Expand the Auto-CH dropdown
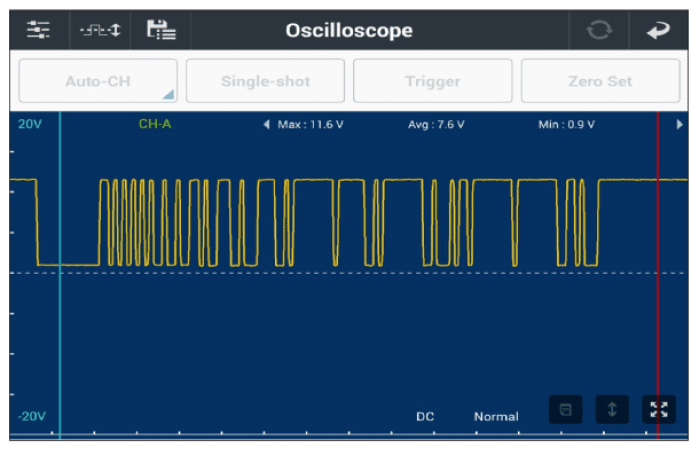Screen dimensions: 698x451 pyautogui.click(x=98, y=81)
